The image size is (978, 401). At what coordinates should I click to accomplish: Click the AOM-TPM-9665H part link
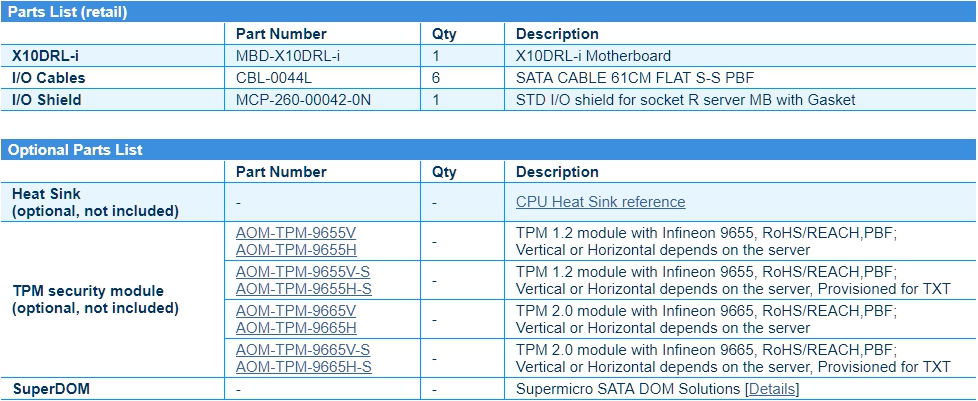296,328
